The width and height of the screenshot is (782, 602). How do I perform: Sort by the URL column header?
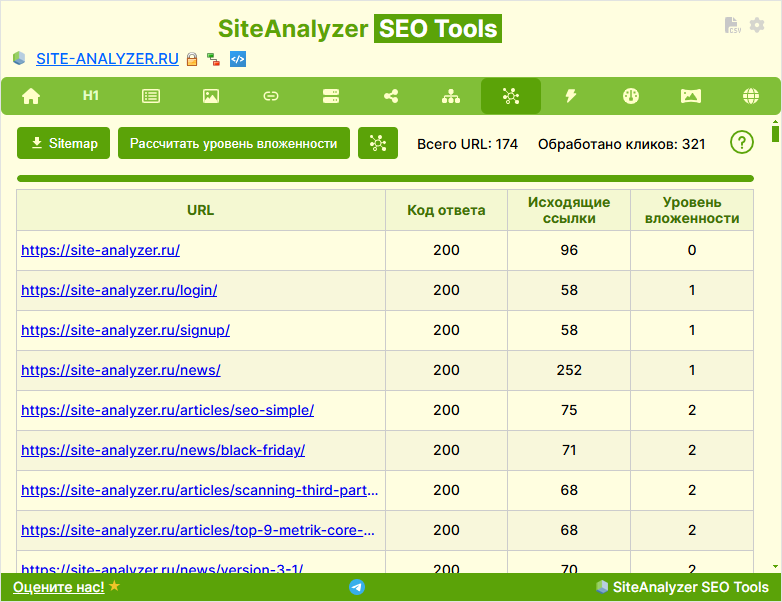tap(200, 210)
